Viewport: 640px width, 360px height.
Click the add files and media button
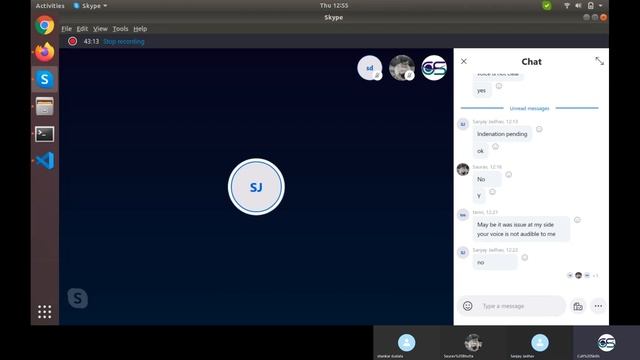(578, 306)
